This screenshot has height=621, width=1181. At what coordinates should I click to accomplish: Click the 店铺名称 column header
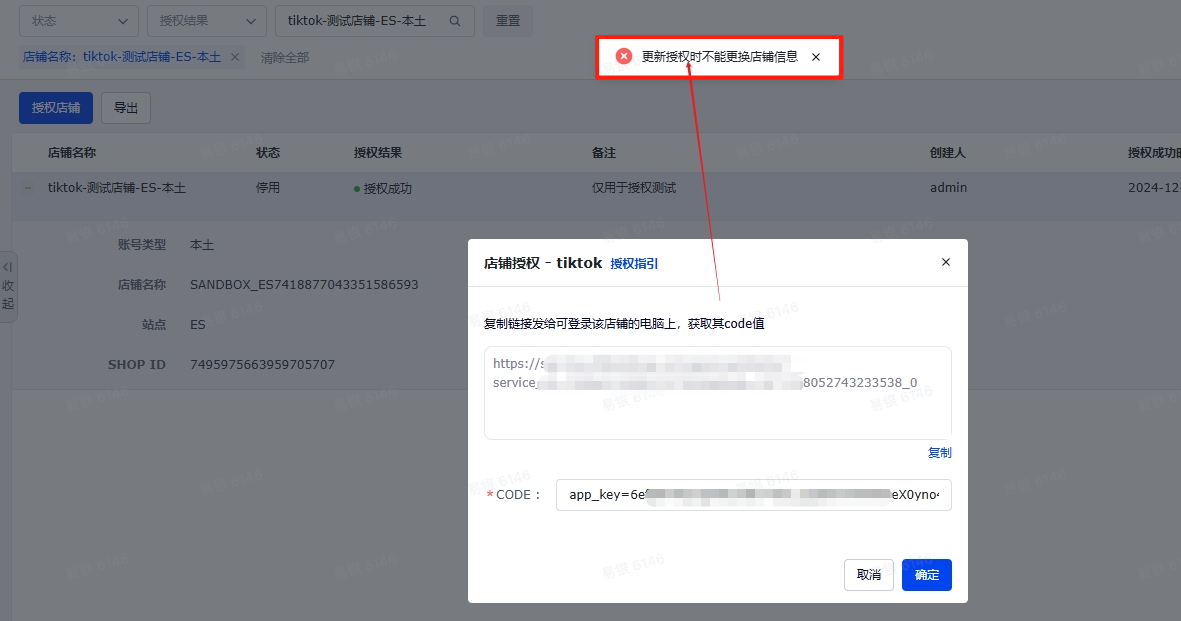tap(72, 152)
